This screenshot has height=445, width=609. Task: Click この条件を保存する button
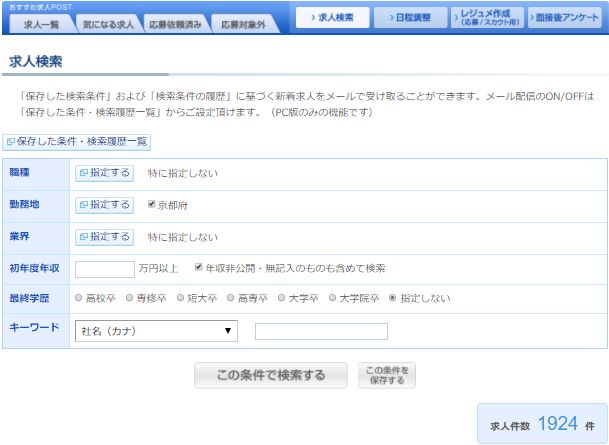[386, 375]
